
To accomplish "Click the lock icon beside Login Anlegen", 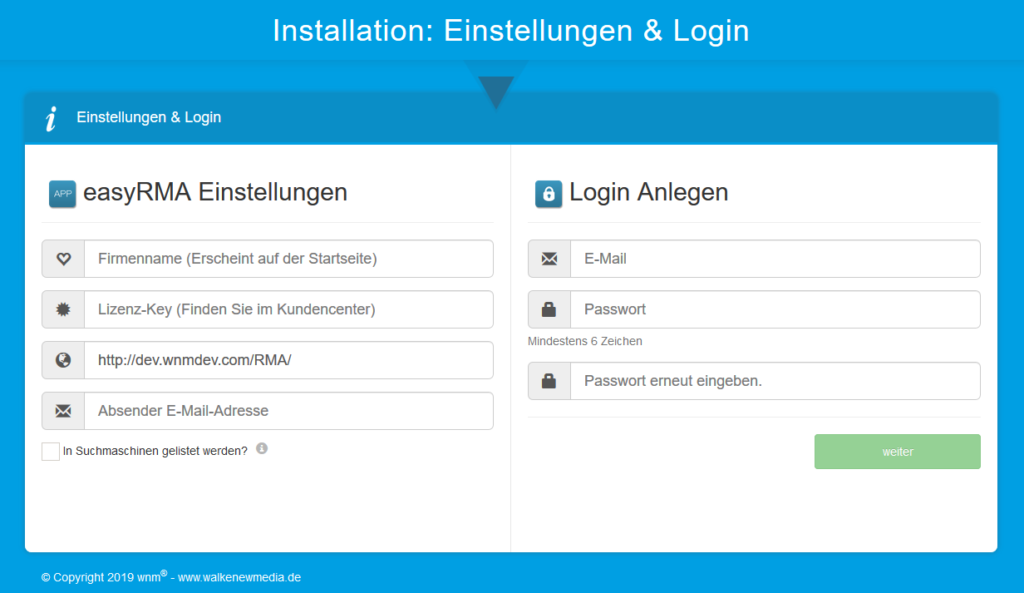I will (549, 194).
